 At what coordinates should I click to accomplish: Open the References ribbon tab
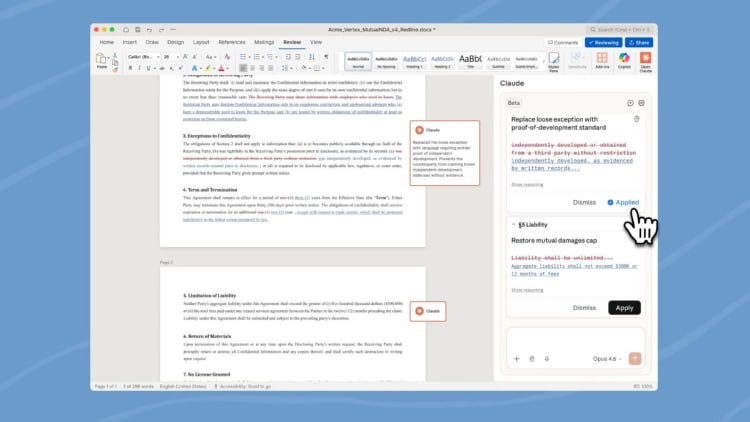coord(232,42)
